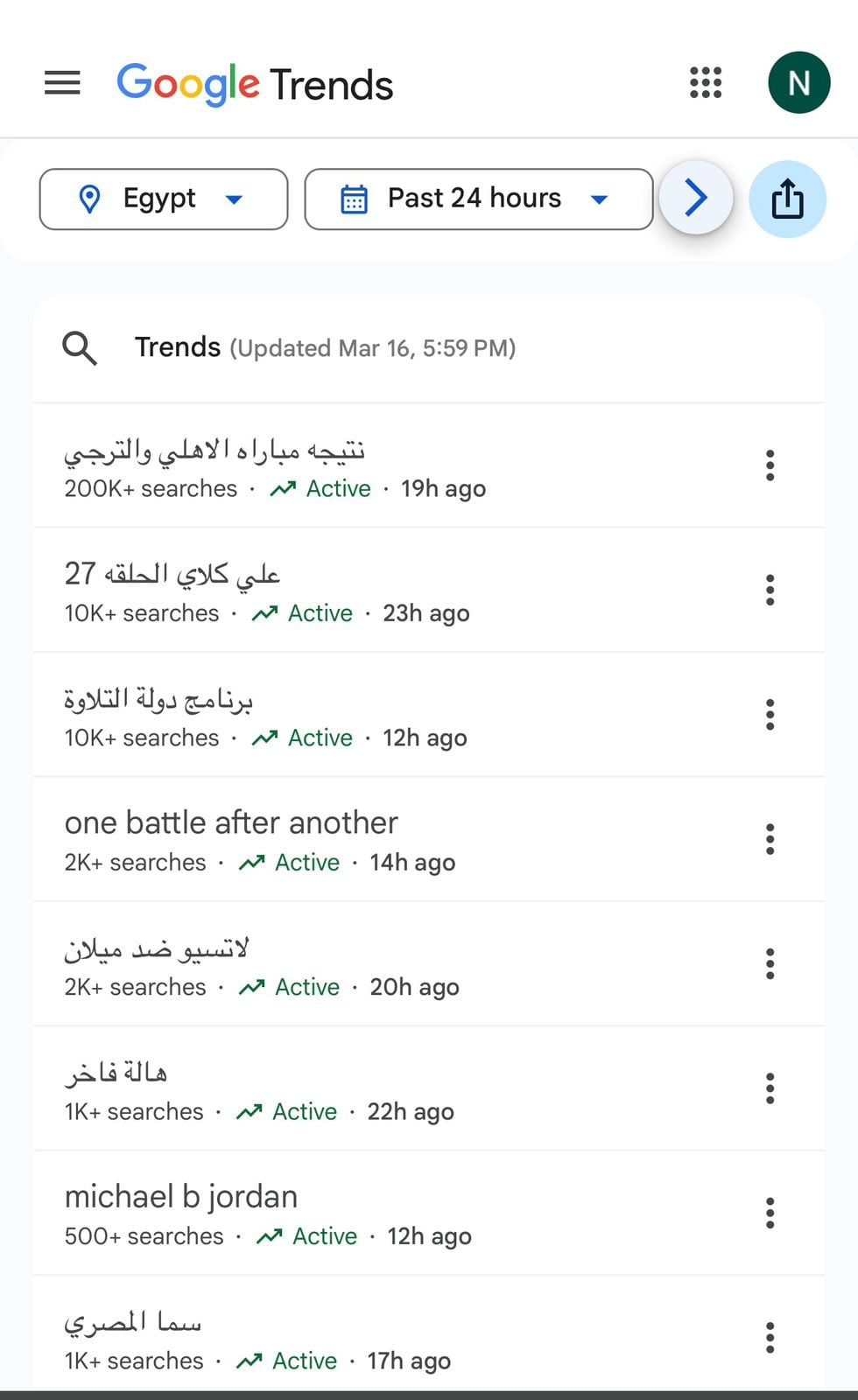
Task: Open more options for the 20h ago trend
Action: click(770, 963)
